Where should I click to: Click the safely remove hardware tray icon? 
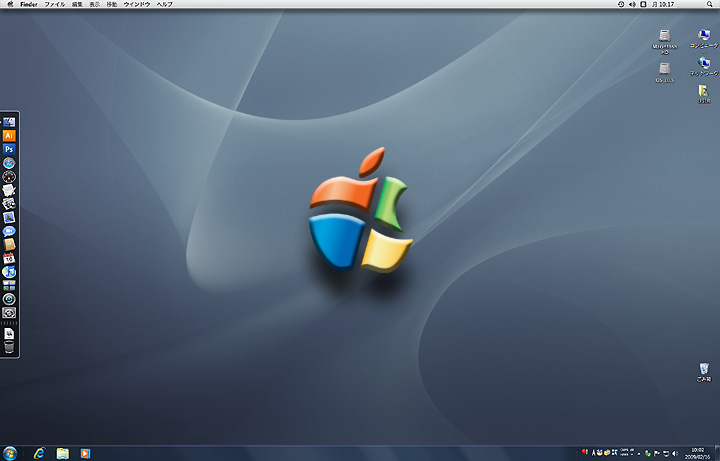click(647, 454)
